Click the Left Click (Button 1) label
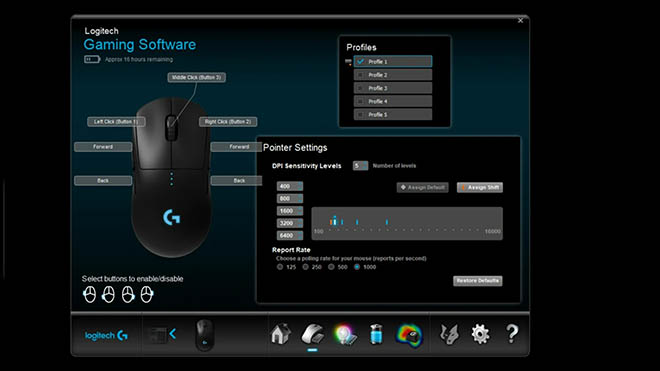 coord(116,122)
